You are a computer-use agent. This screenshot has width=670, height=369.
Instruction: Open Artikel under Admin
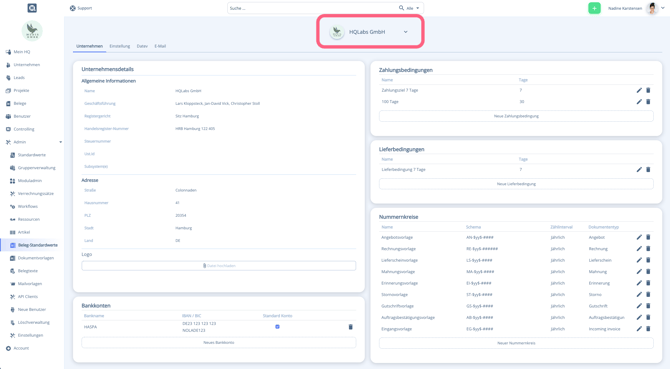click(x=24, y=232)
